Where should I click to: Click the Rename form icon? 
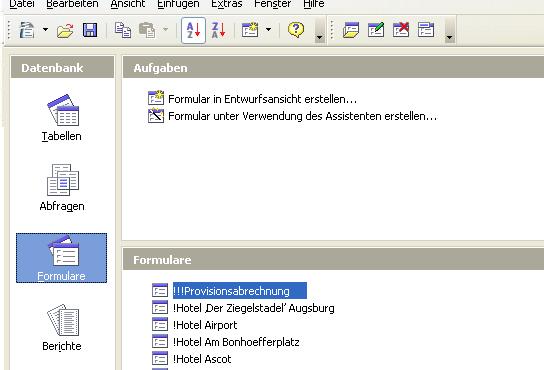tap(426, 30)
